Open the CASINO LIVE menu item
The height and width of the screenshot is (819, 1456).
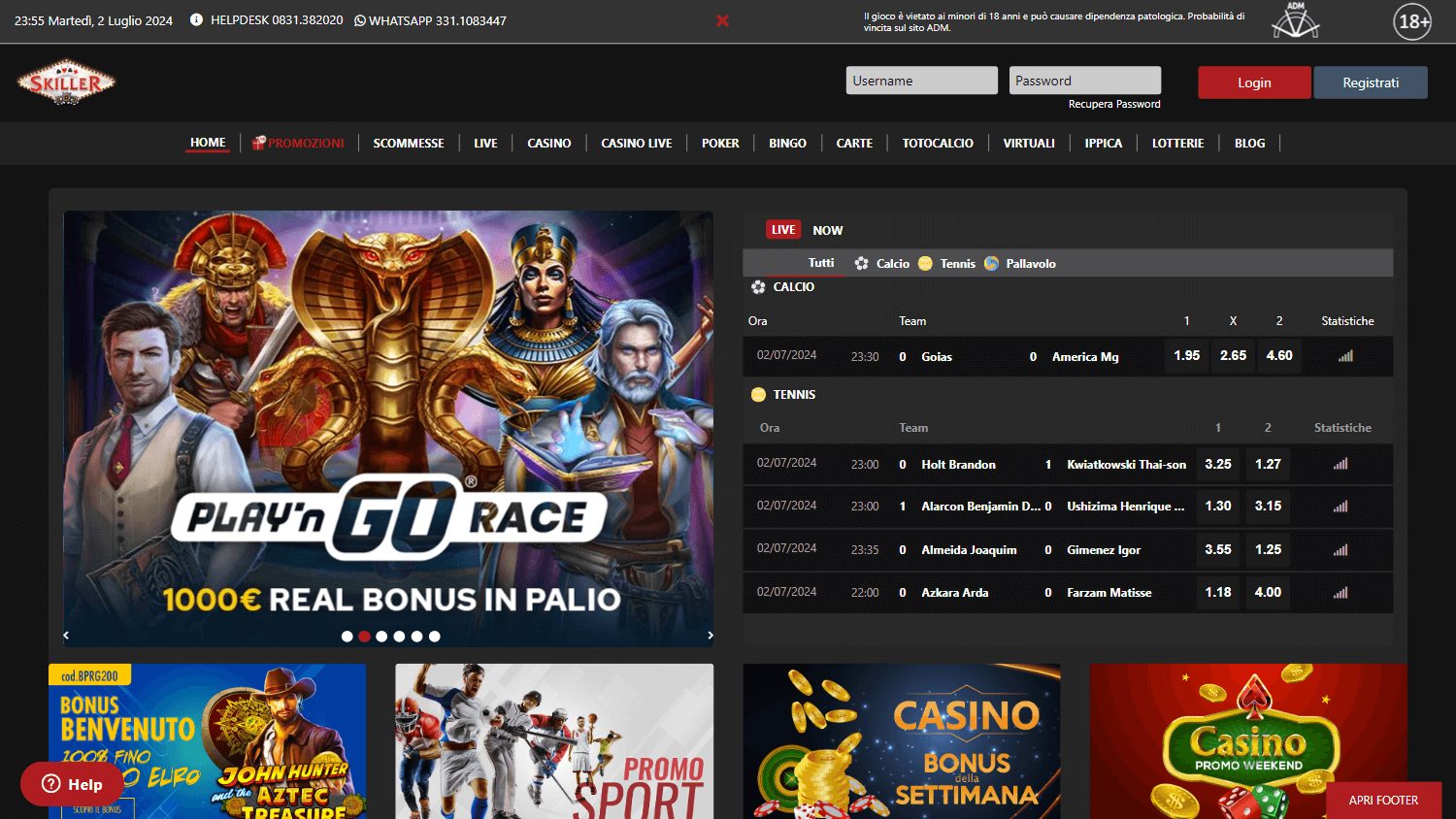pos(637,143)
